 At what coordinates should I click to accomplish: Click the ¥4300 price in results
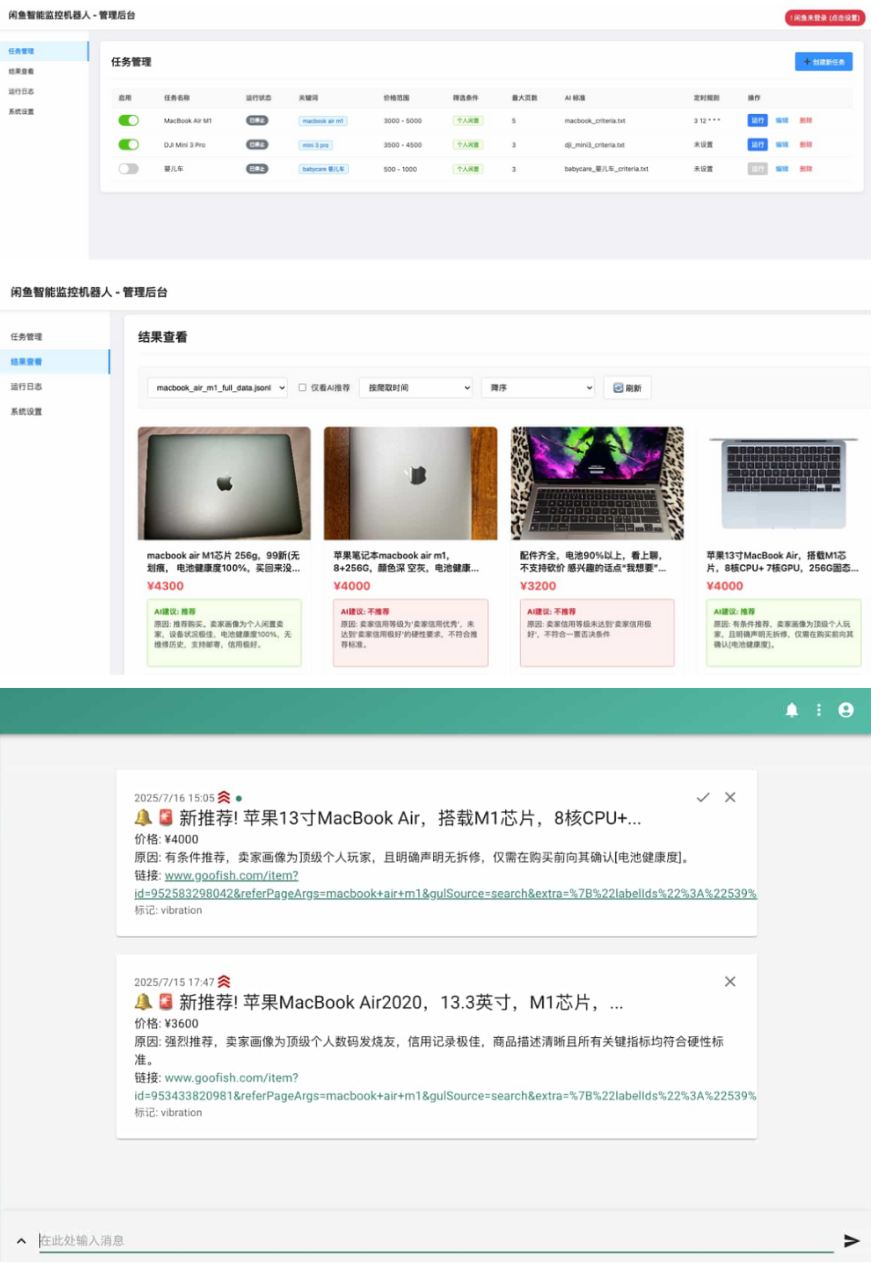[x=165, y=586]
